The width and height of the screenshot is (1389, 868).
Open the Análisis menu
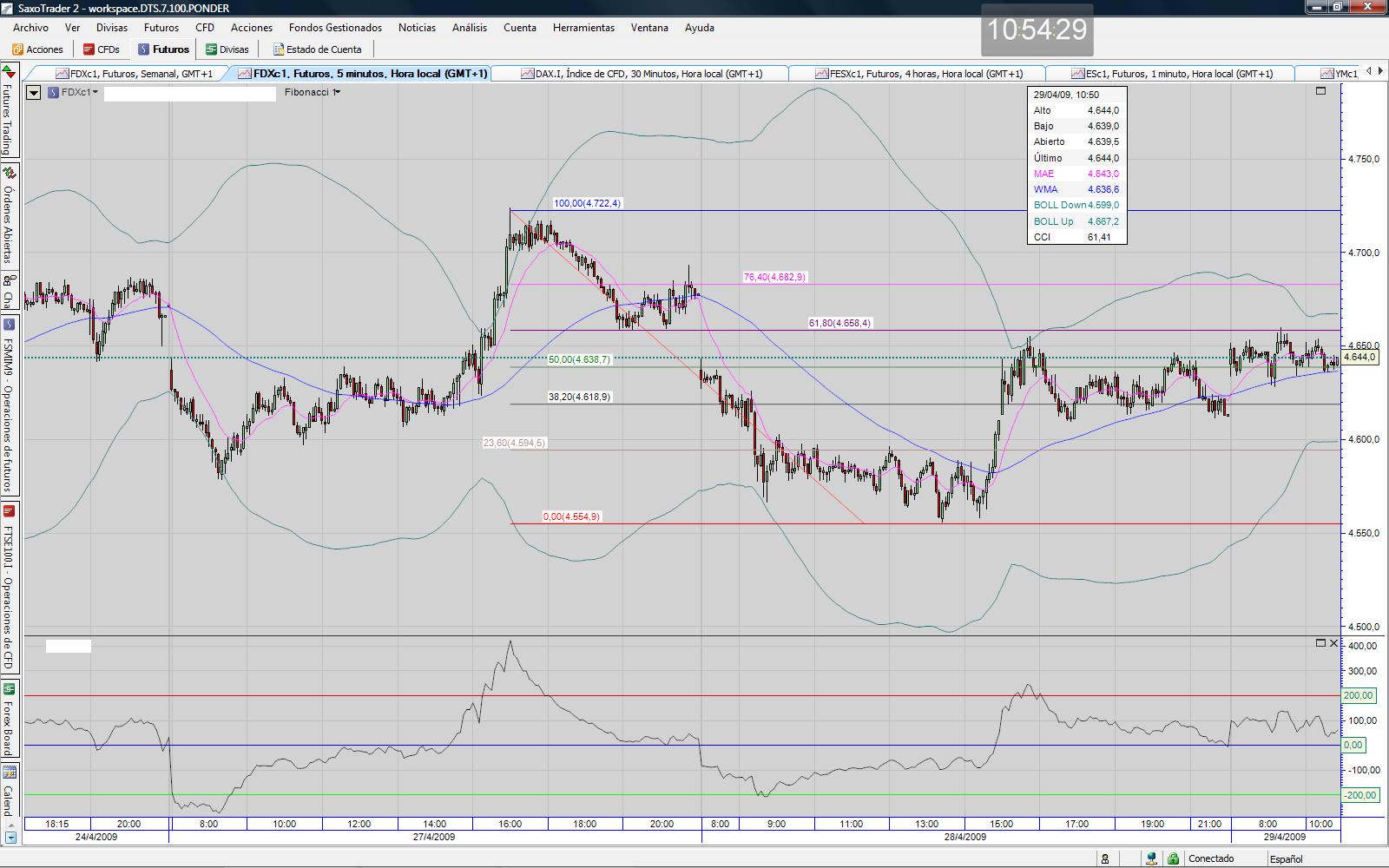(469, 28)
